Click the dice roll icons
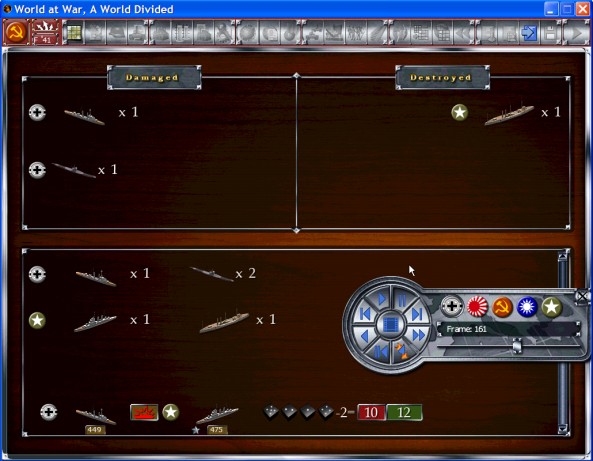 299,412
